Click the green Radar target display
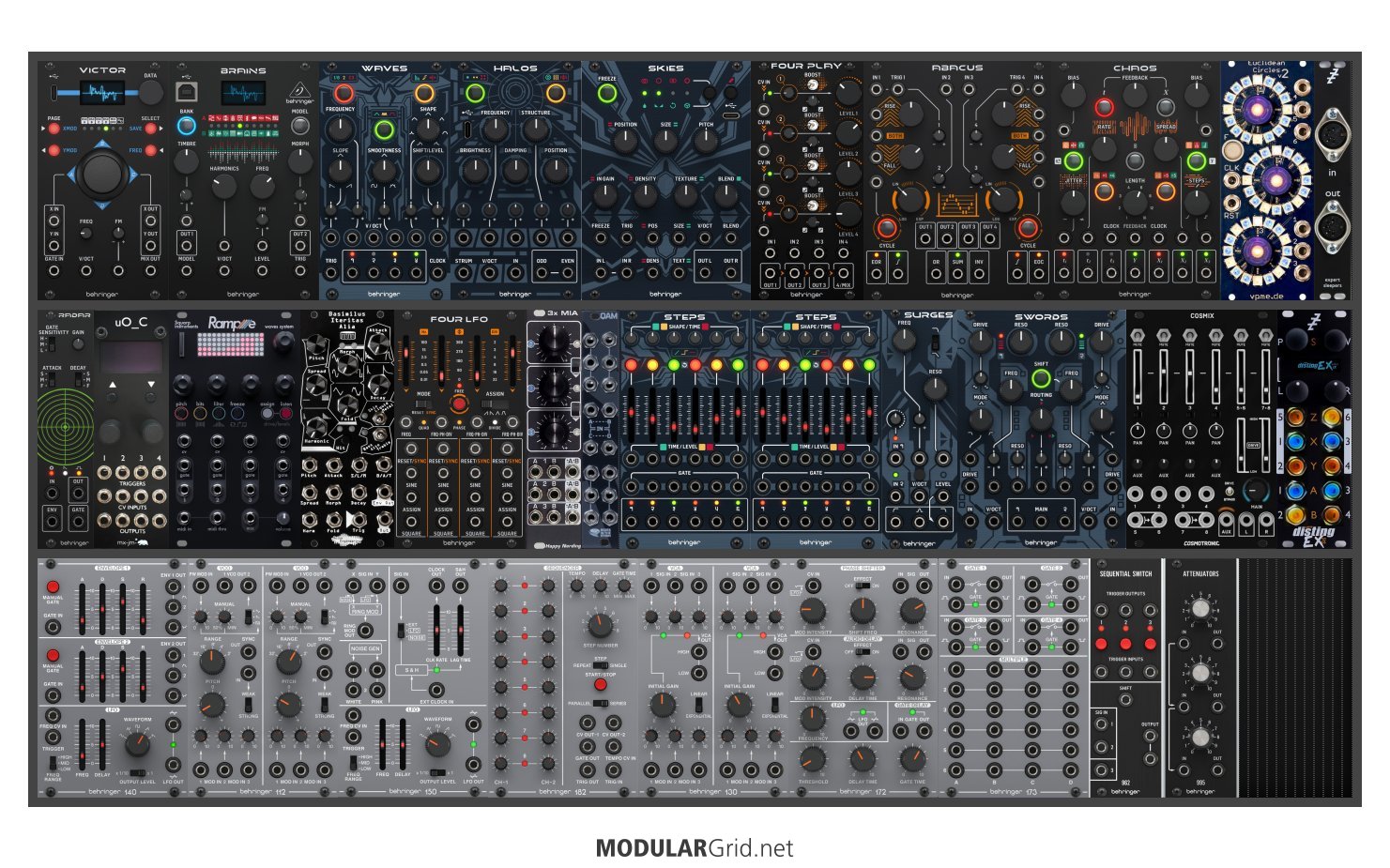This screenshot has width=1390, height=868. (x=66, y=427)
